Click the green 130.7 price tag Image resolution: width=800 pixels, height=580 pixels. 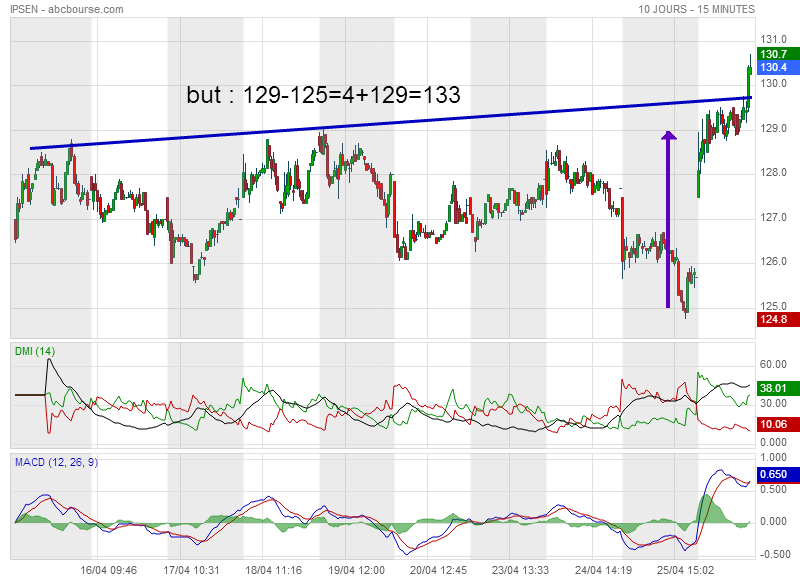coord(778,54)
